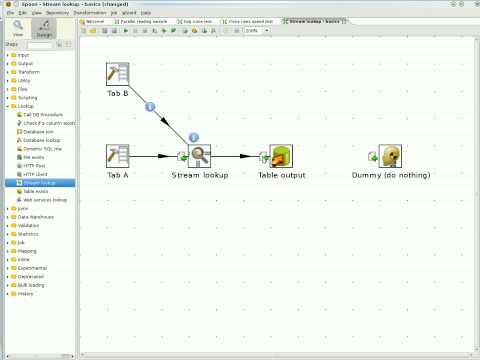Open the zoom percentage dropdown
Image resolution: width=480 pixels, height=360 pixels.
click(x=267, y=31)
